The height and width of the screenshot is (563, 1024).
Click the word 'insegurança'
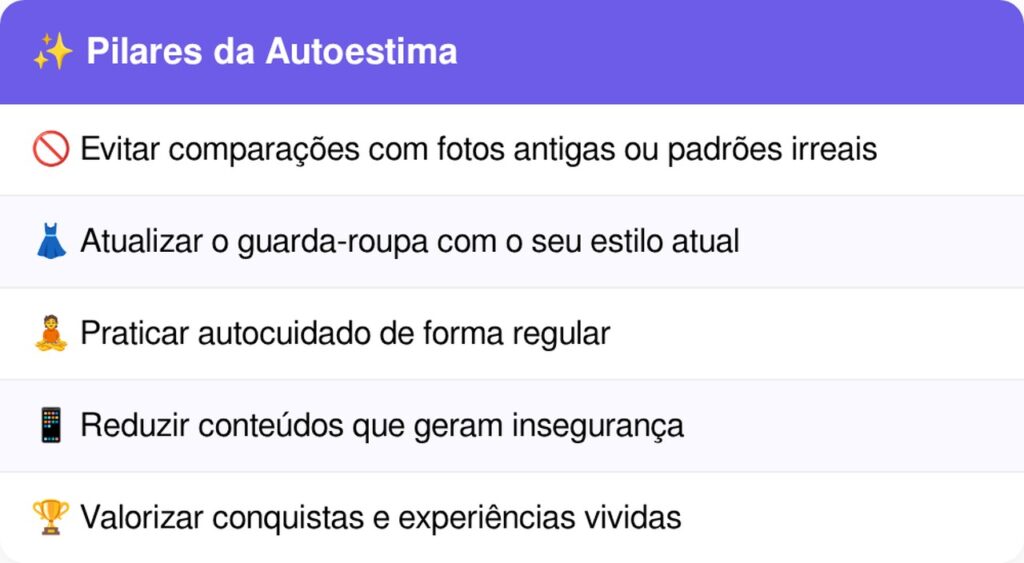598,426
